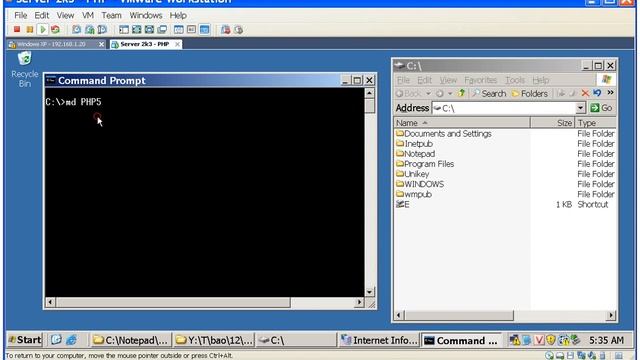Image resolution: width=640 pixels, height=360 pixels.
Task: Select the WINDOWS folder
Action: [420, 184]
